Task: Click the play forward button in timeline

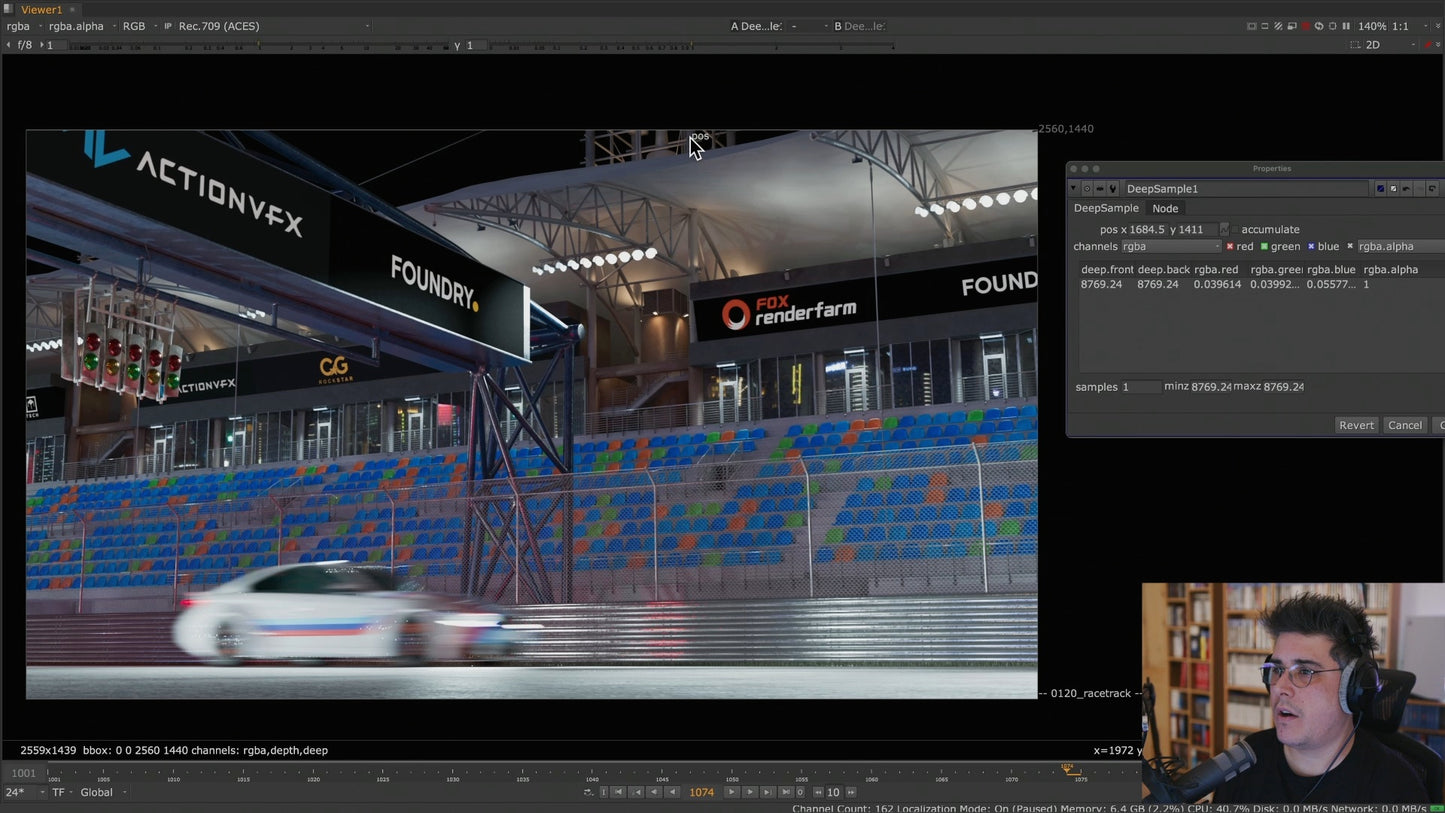Action: 732,792
